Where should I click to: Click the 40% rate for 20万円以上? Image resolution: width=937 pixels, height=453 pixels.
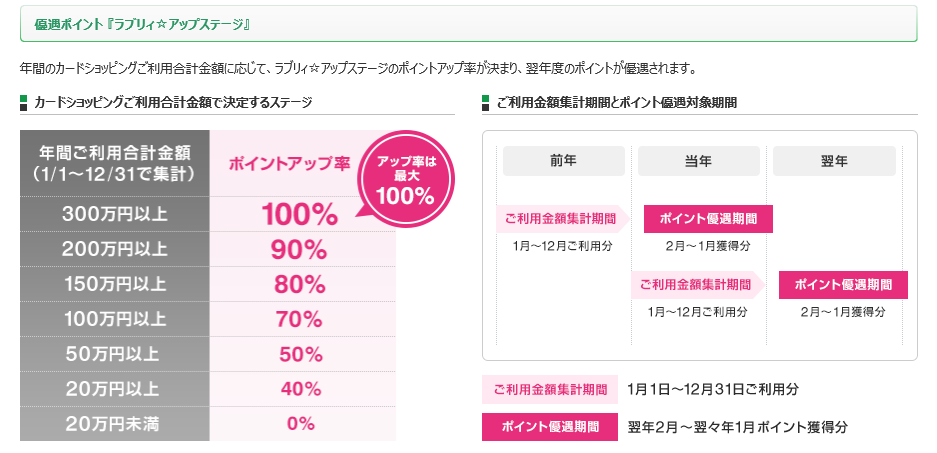(x=301, y=389)
